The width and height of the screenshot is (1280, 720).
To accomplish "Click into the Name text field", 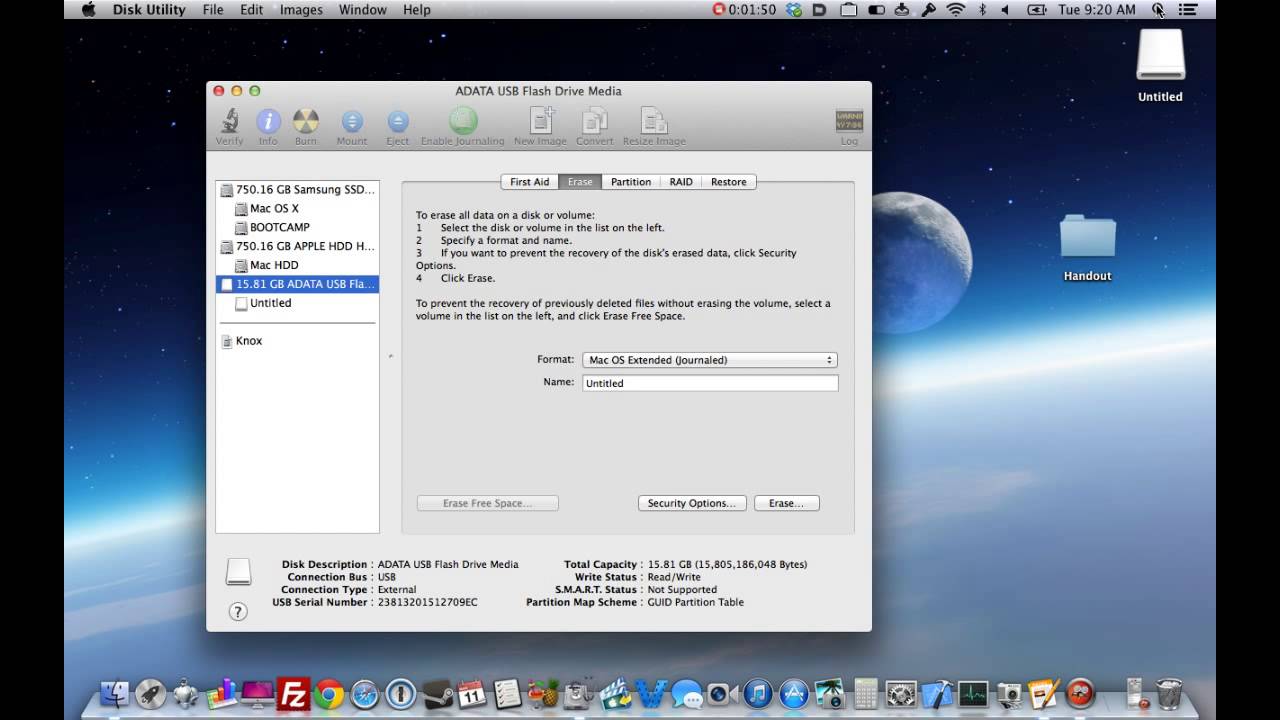I will click(710, 383).
